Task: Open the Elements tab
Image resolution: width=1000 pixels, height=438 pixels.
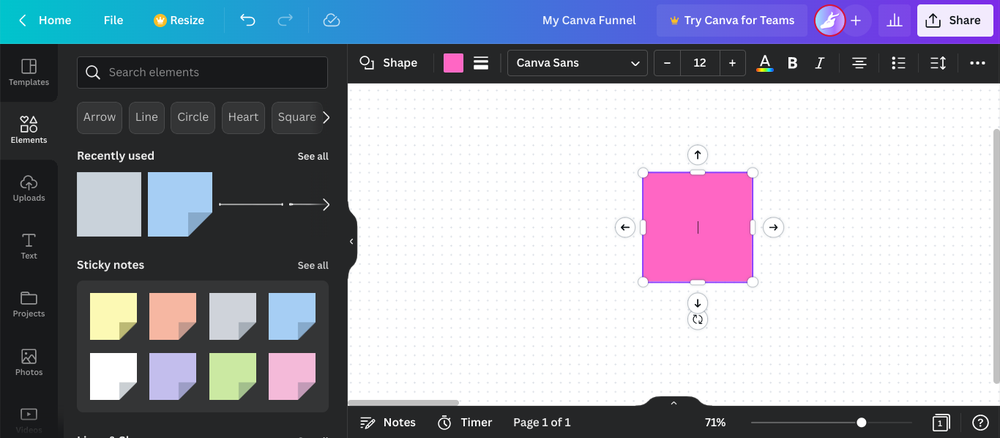Action: pos(29,130)
